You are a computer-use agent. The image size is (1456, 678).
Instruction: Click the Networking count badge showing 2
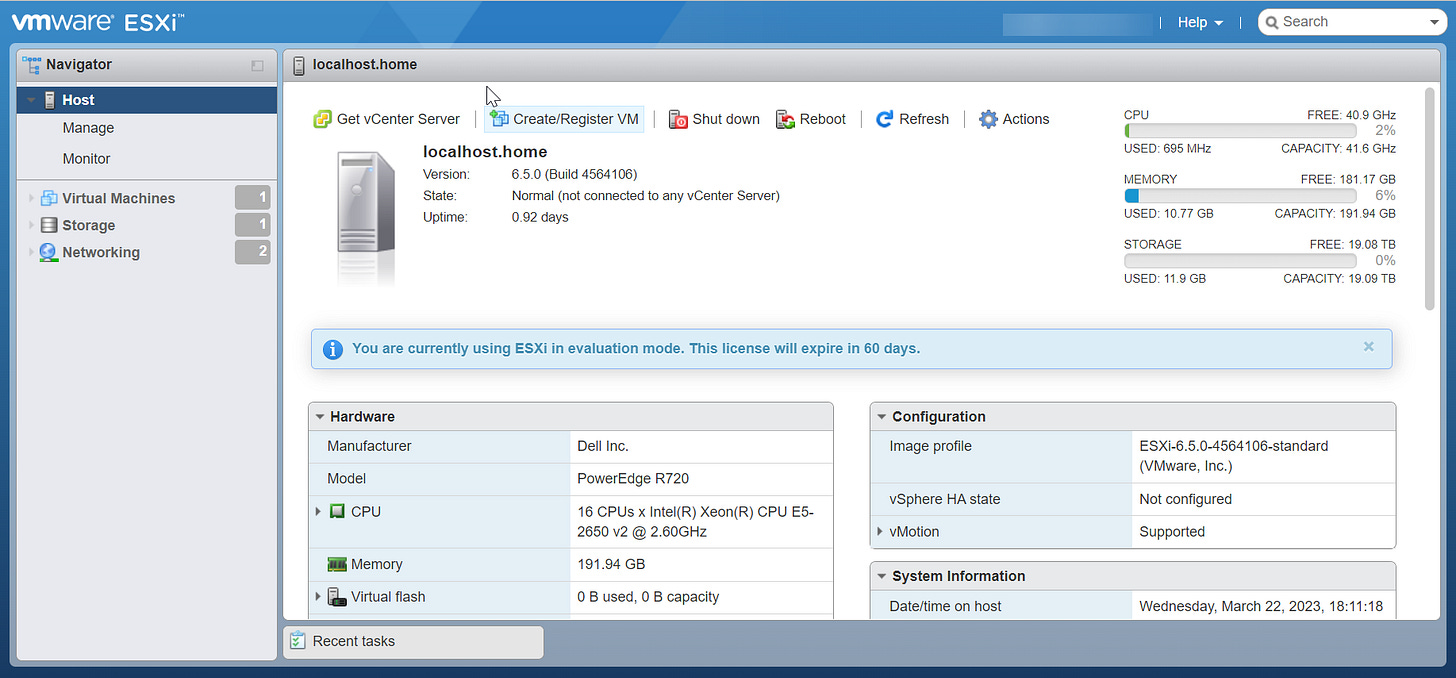(253, 252)
